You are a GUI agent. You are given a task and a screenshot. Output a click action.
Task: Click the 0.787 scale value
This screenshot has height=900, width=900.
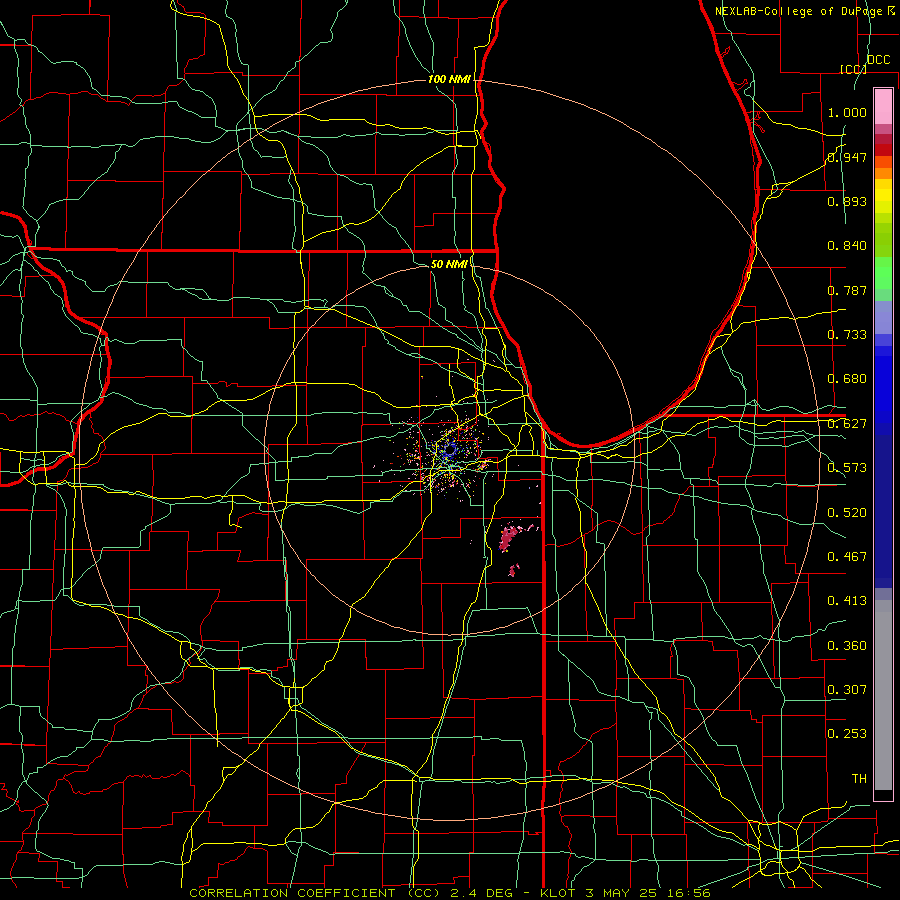click(x=847, y=290)
